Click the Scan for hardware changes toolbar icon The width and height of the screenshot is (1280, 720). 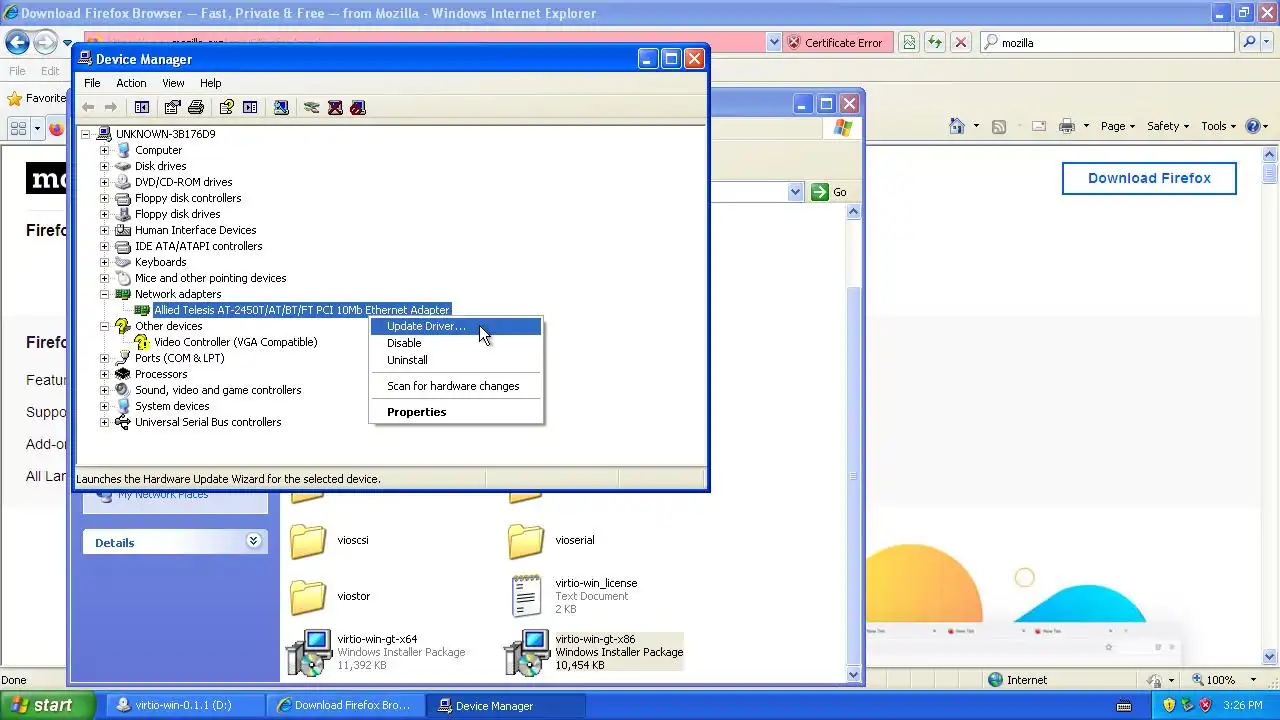(281, 107)
